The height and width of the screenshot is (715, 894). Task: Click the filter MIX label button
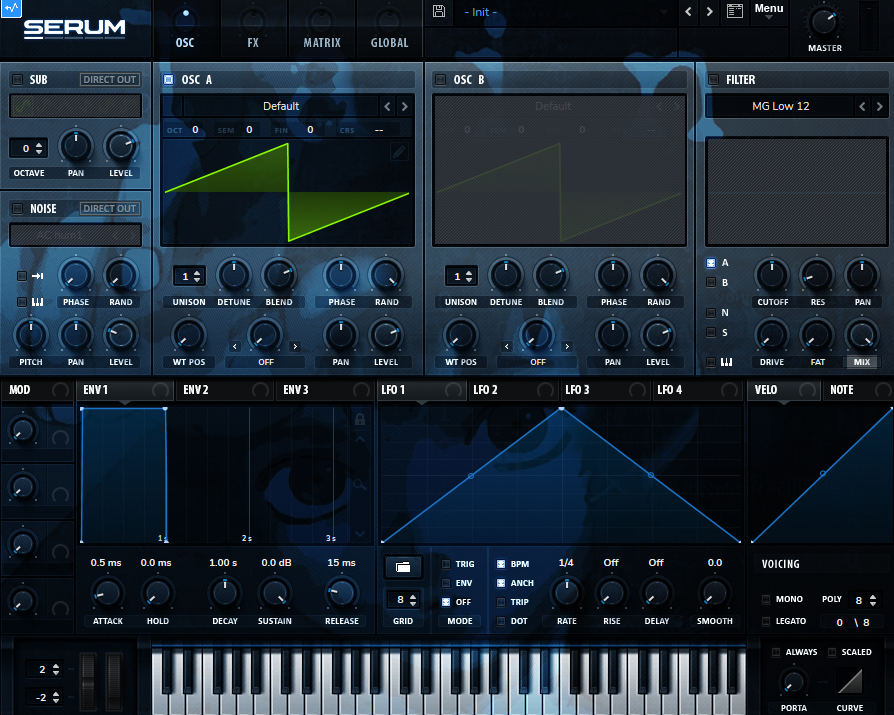click(862, 362)
